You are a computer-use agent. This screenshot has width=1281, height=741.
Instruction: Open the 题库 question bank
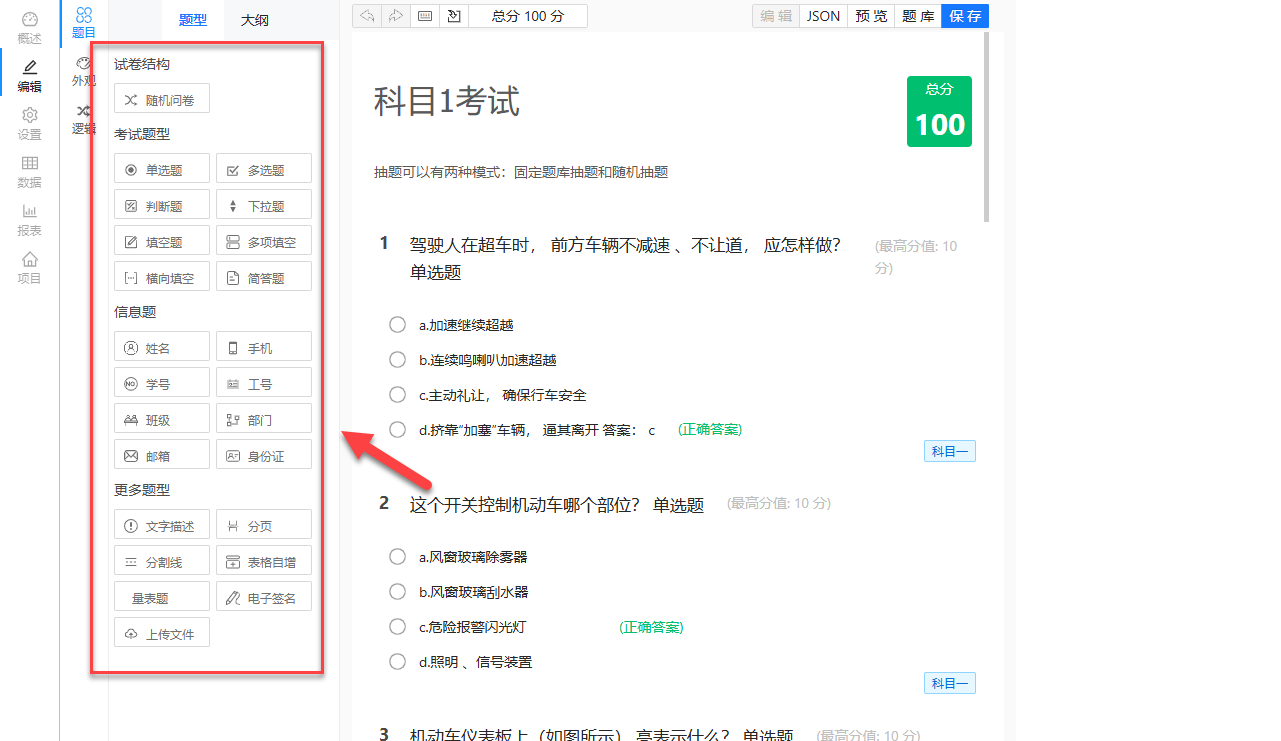[x=918, y=16]
